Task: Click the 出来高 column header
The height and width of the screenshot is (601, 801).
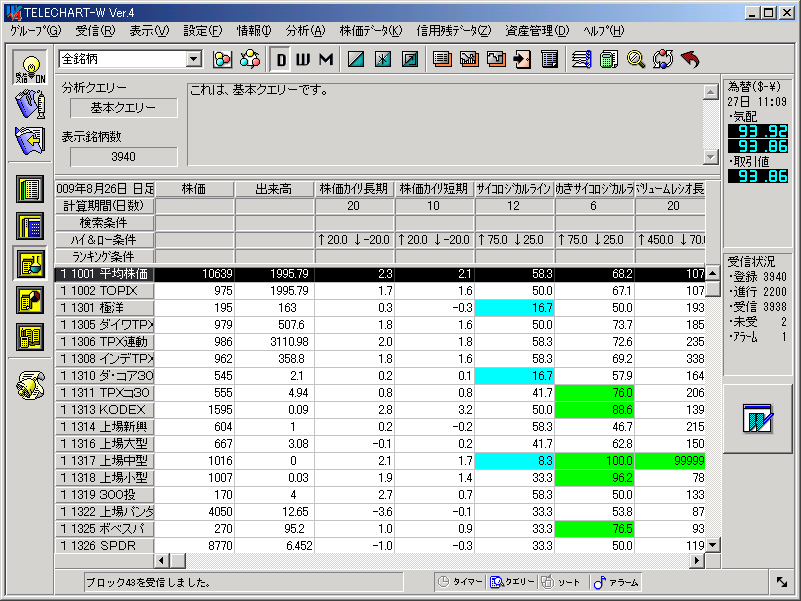Action: coord(274,189)
